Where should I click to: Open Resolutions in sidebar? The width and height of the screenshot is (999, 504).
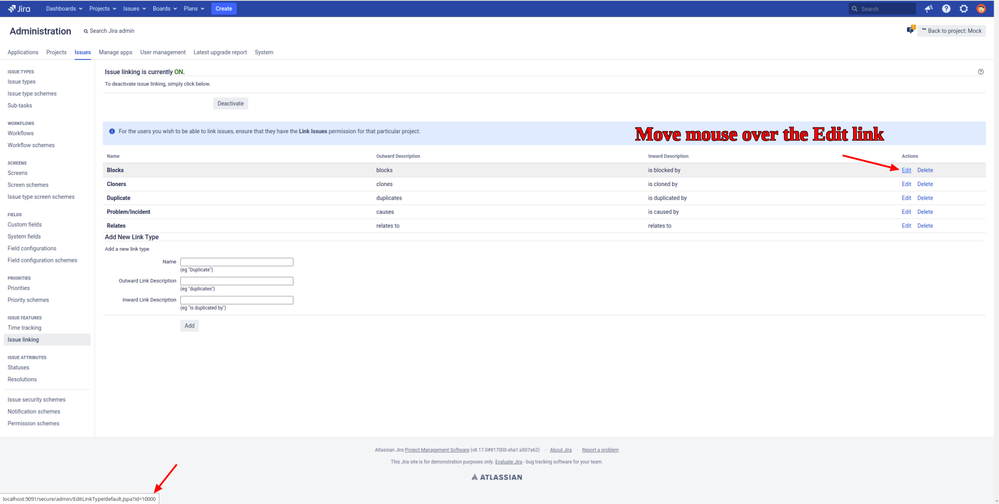tap(22, 379)
